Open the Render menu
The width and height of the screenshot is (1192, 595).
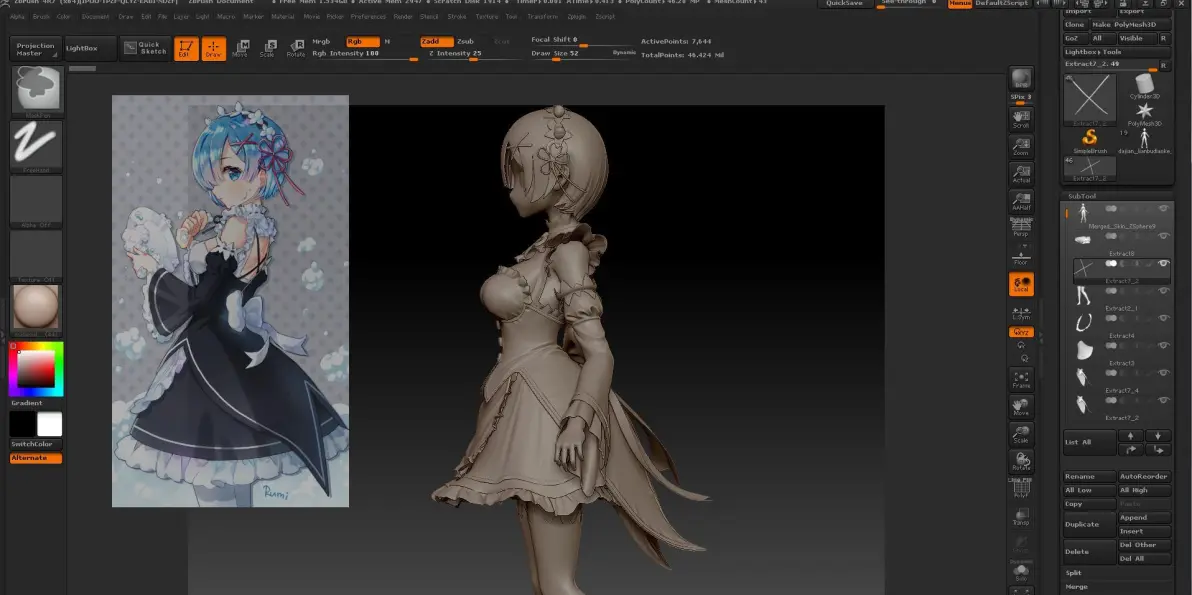tap(403, 17)
